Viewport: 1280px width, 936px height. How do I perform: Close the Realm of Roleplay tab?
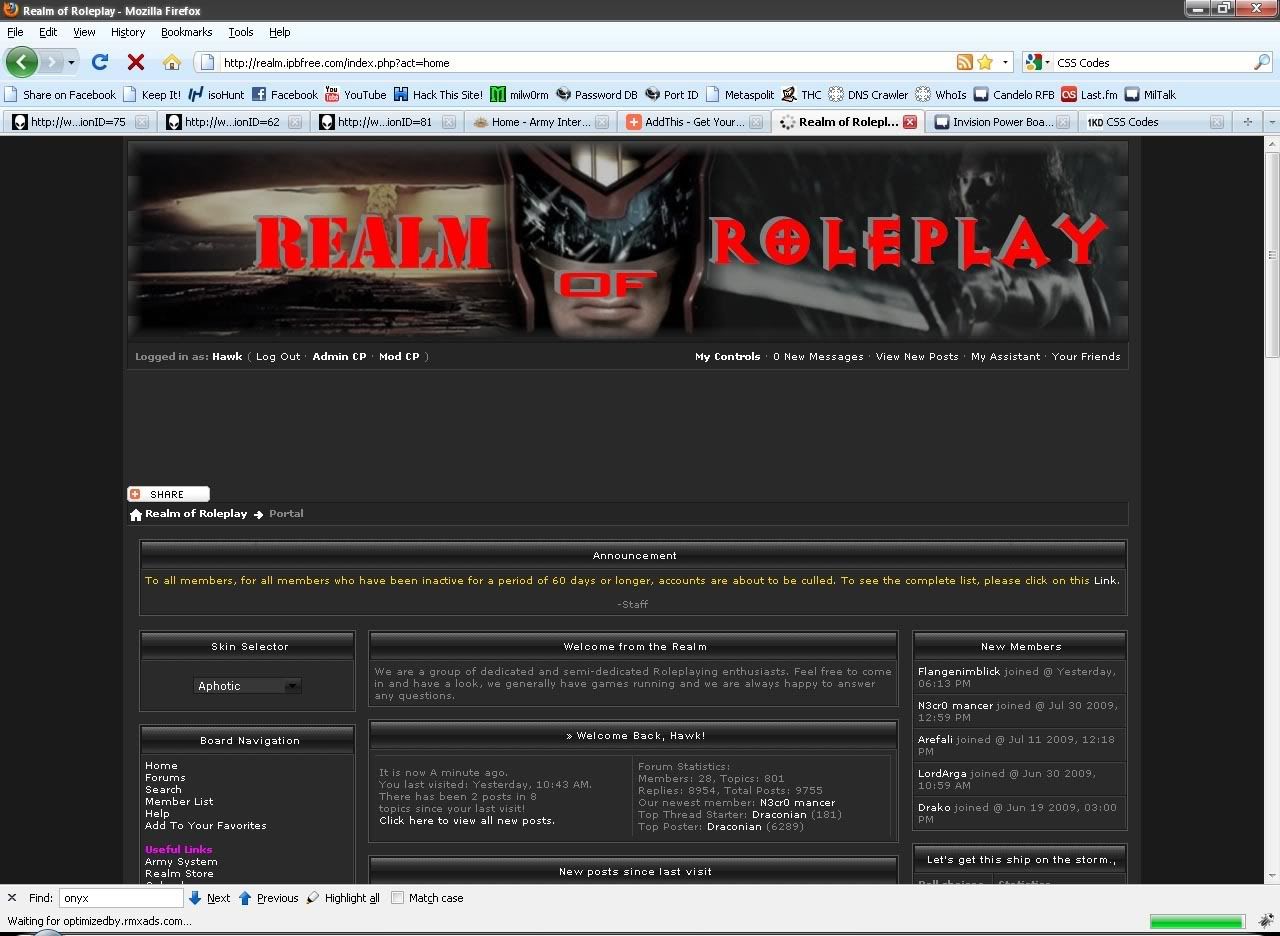click(909, 122)
